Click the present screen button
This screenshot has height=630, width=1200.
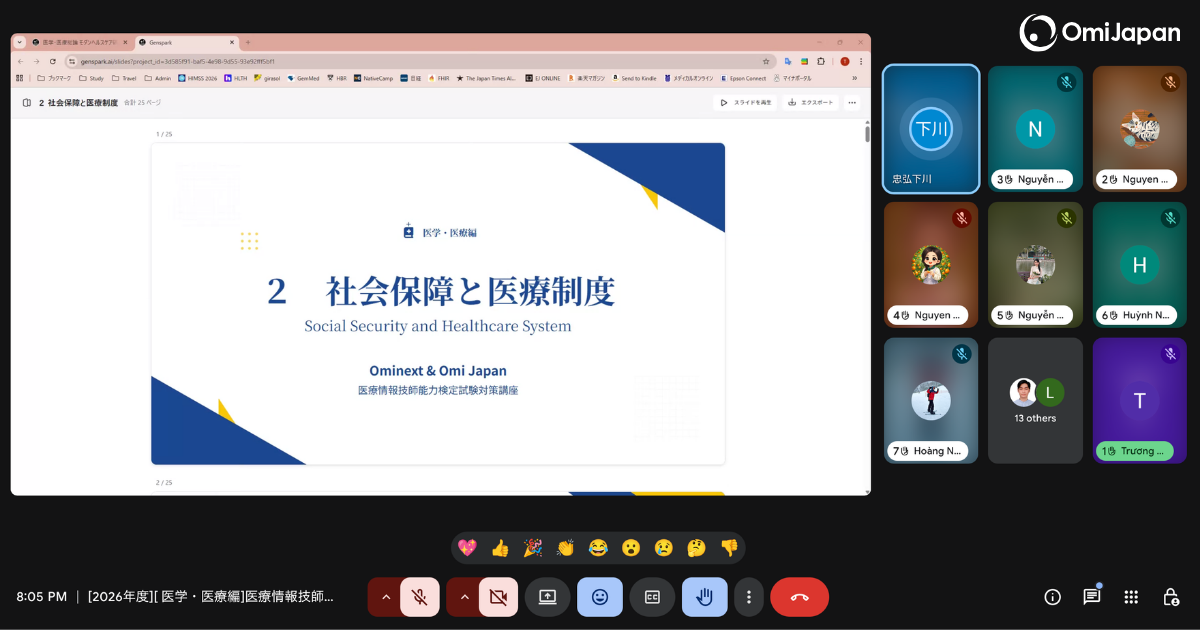coord(547,597)
